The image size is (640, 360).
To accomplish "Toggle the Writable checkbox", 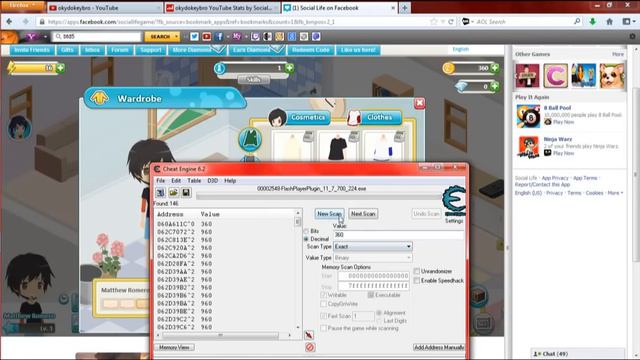I will click(324, 295).
